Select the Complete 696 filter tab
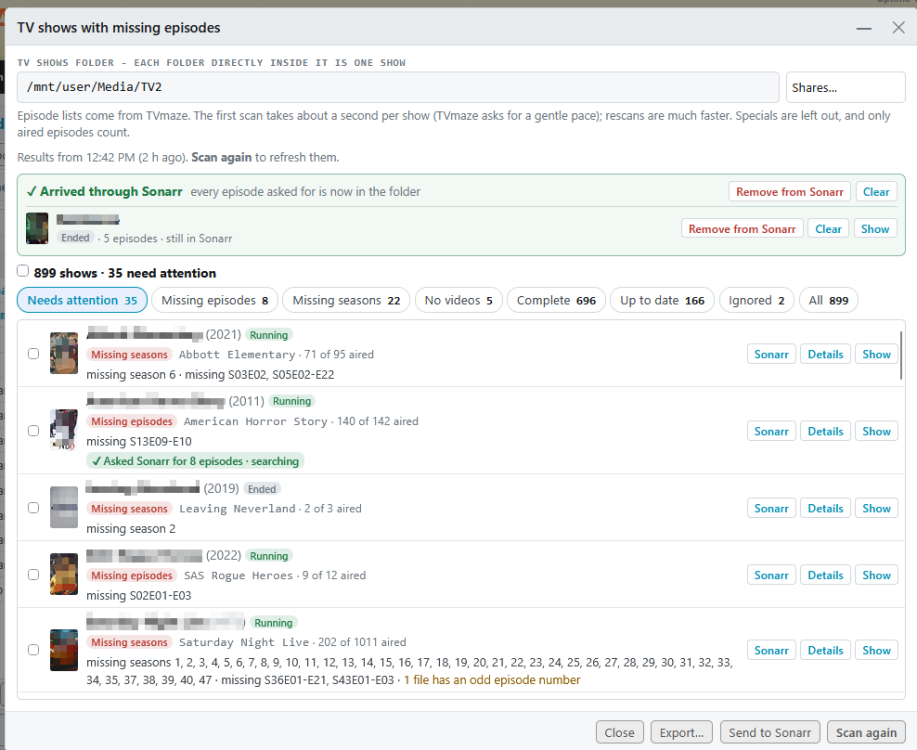The width and height of the screenshot is (917, 750). 556,300
